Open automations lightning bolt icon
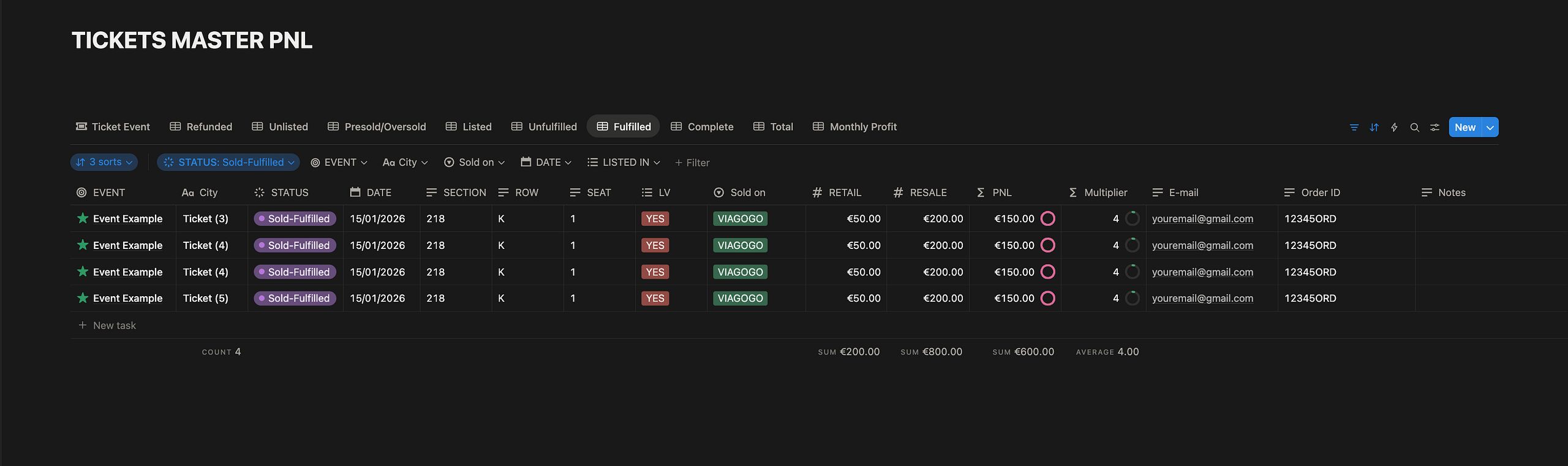 (1394, 128)
